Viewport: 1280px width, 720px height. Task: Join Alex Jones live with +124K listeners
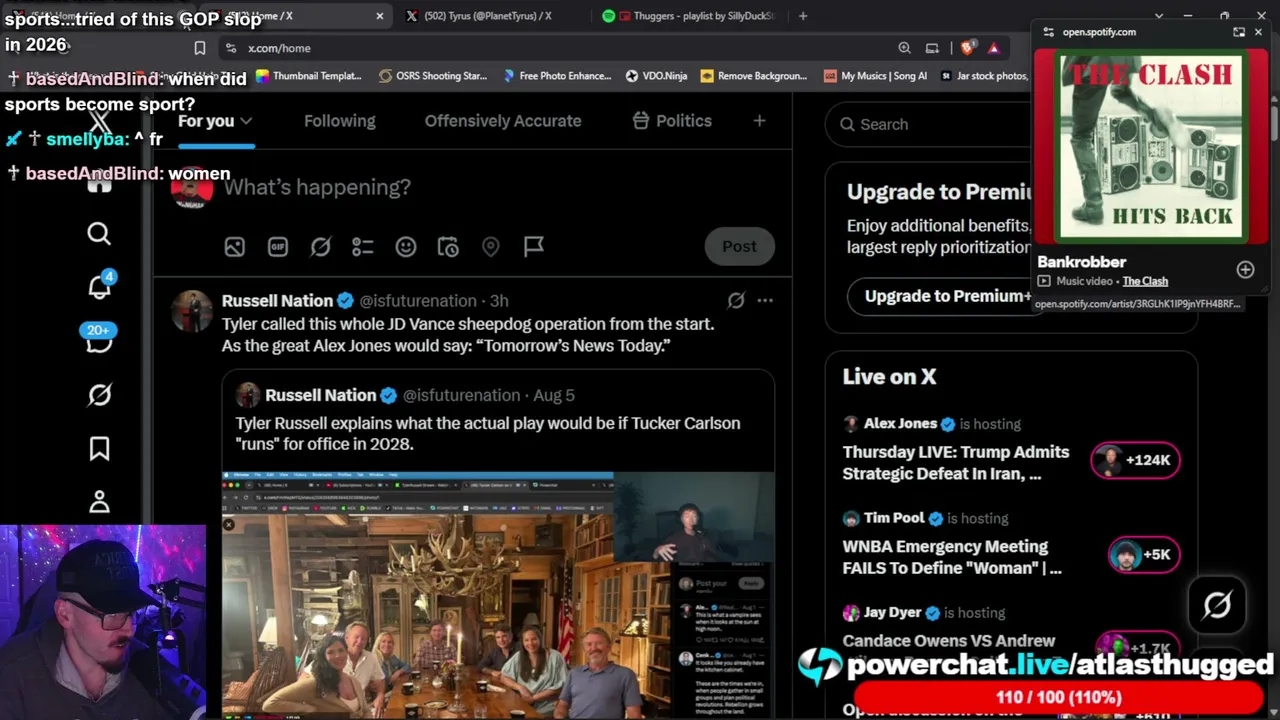(1135, 460)
